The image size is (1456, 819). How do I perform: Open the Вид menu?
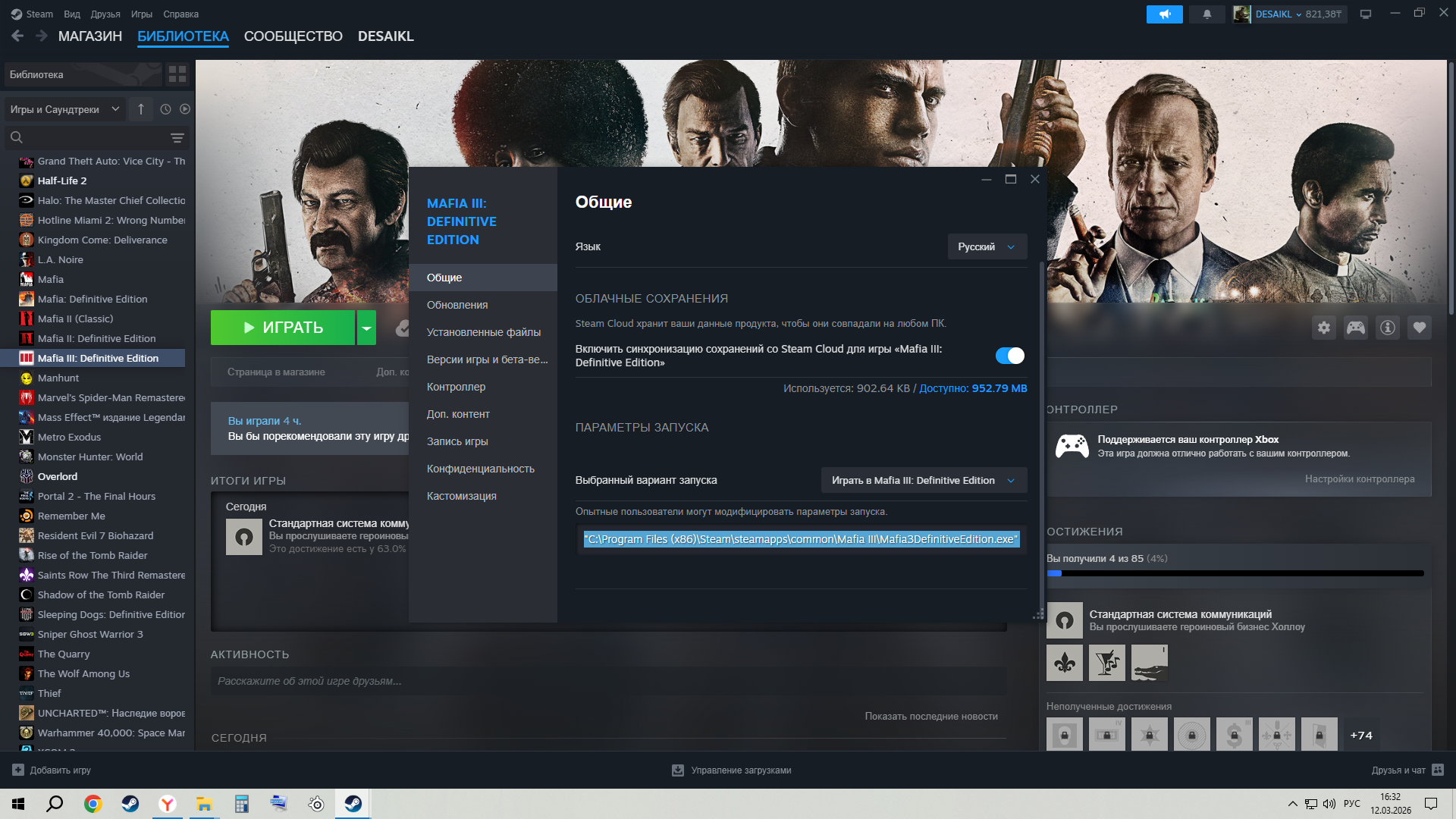pos(72,14)
